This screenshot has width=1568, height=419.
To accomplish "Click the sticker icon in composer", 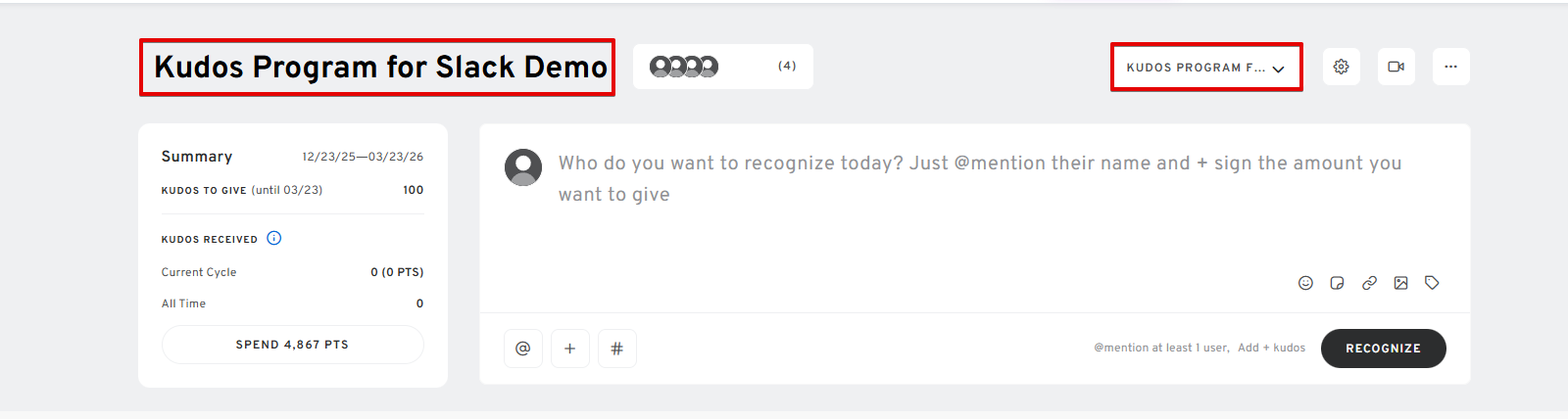I will pyautogui.click(x=1337, y=283).
